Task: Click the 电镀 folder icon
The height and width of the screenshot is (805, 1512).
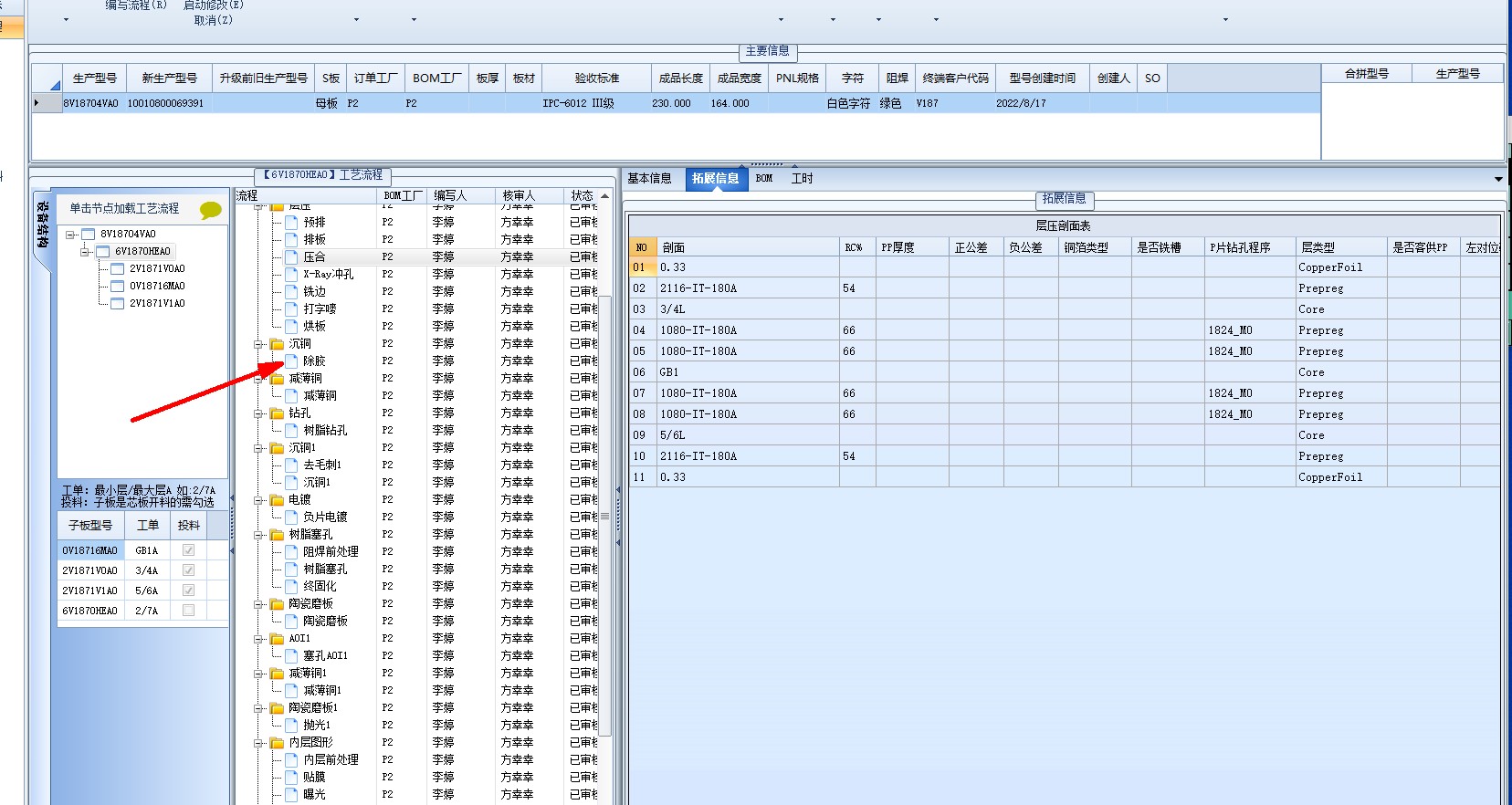Action: pos(277,500)
